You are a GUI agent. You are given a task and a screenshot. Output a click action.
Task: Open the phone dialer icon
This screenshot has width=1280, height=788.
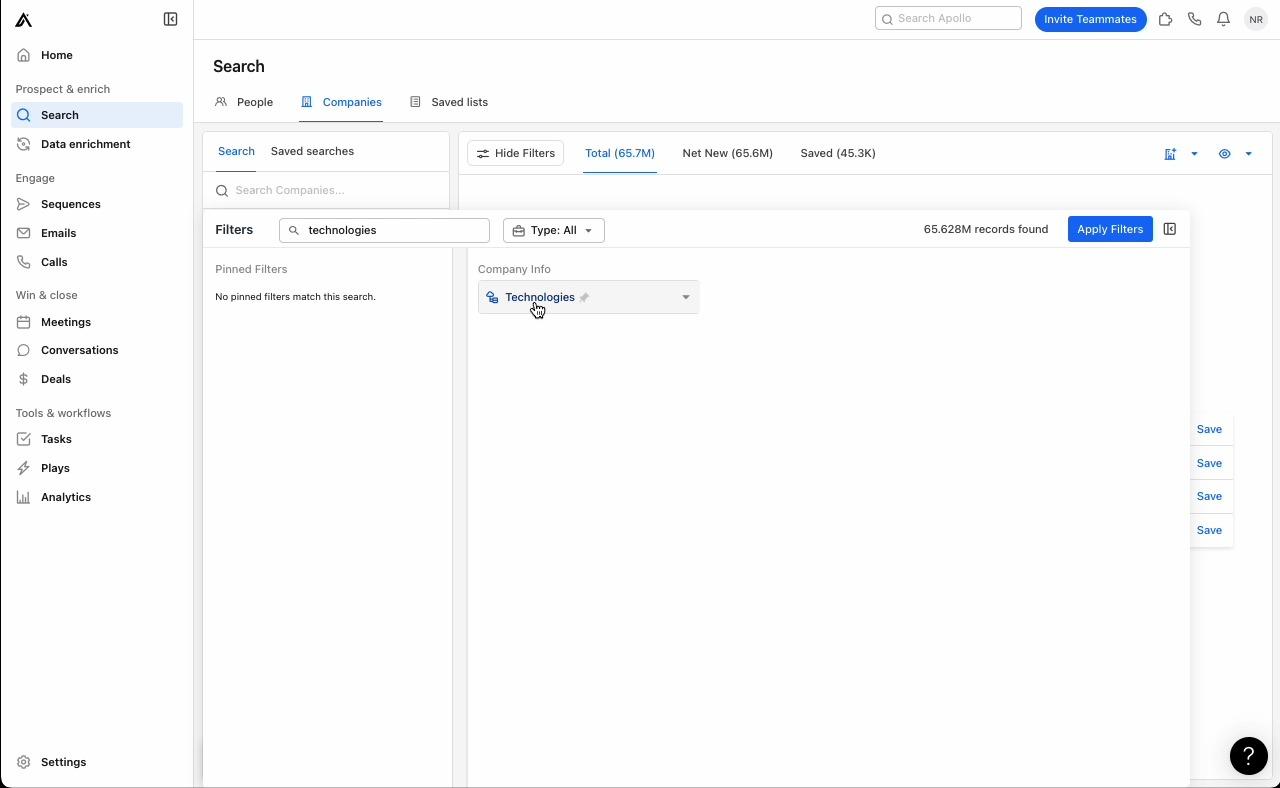point(1194,19)
